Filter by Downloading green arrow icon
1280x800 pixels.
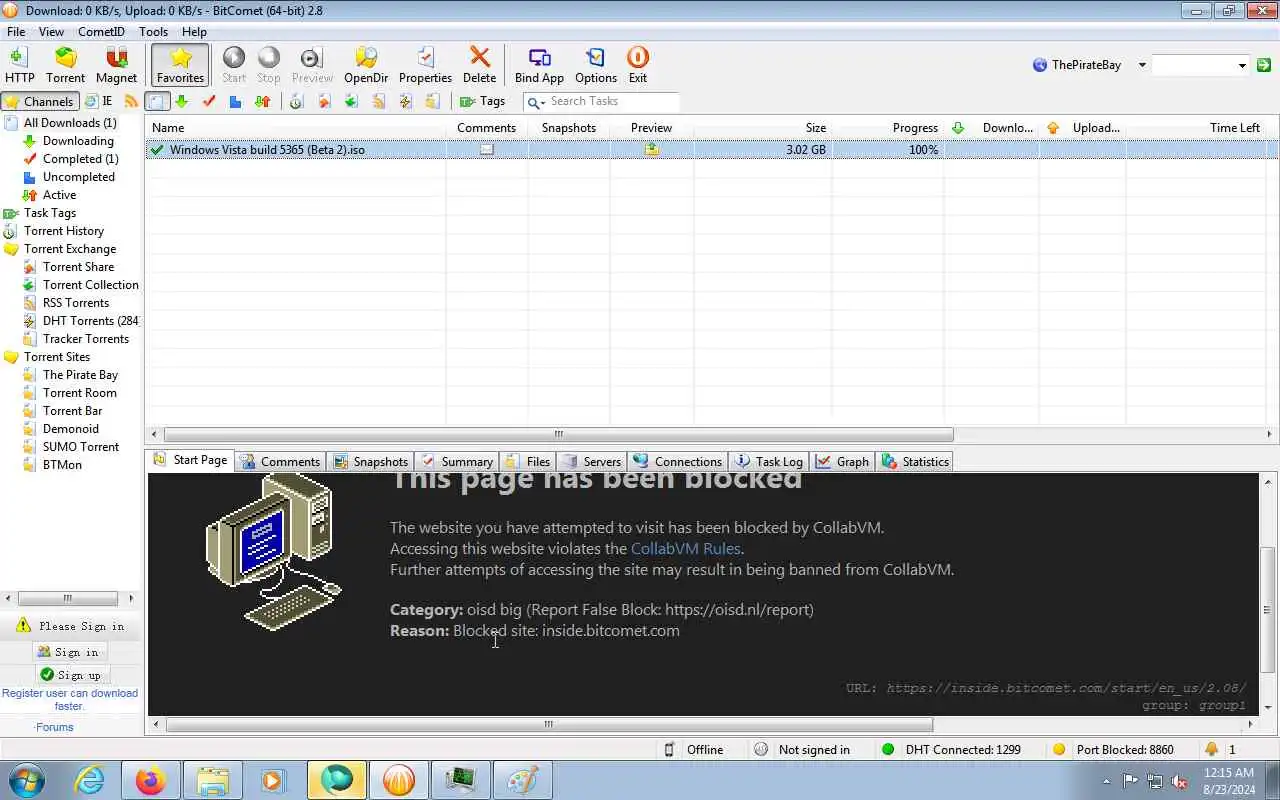click(x=181, y=101)
